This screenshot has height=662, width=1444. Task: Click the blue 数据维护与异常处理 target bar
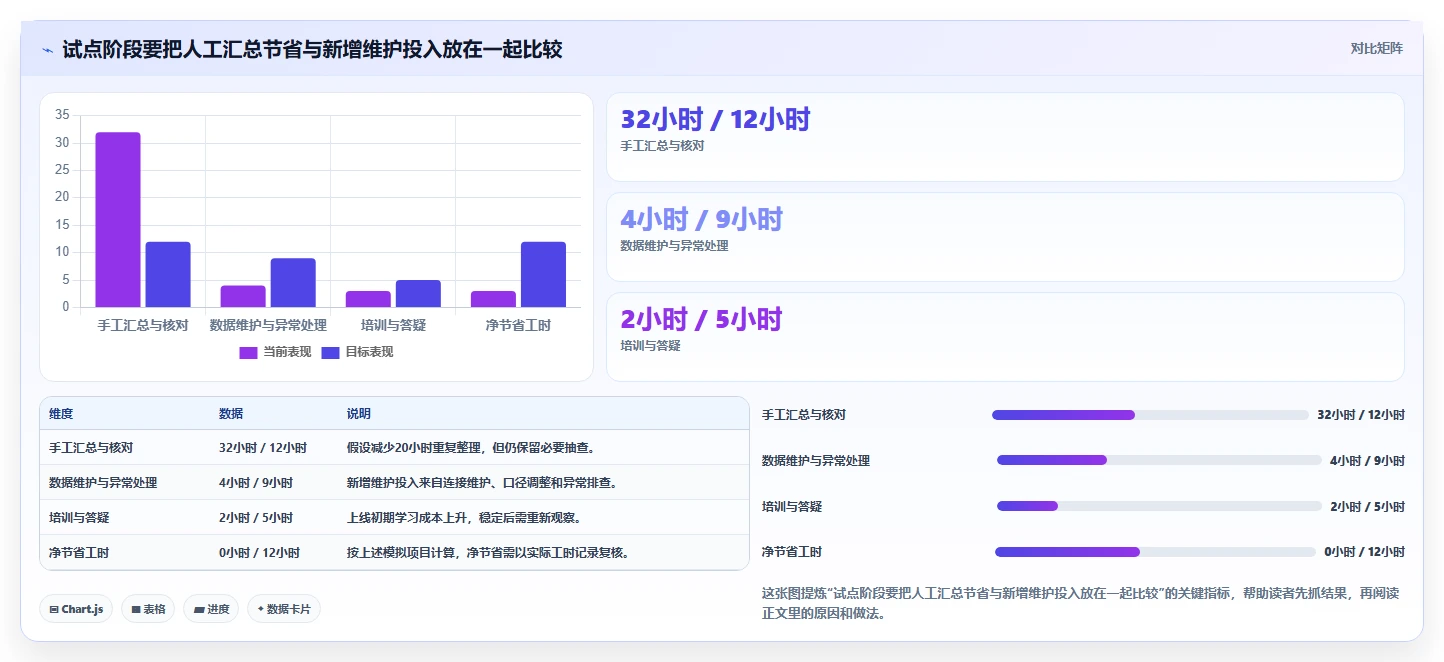tap(293, 283)
